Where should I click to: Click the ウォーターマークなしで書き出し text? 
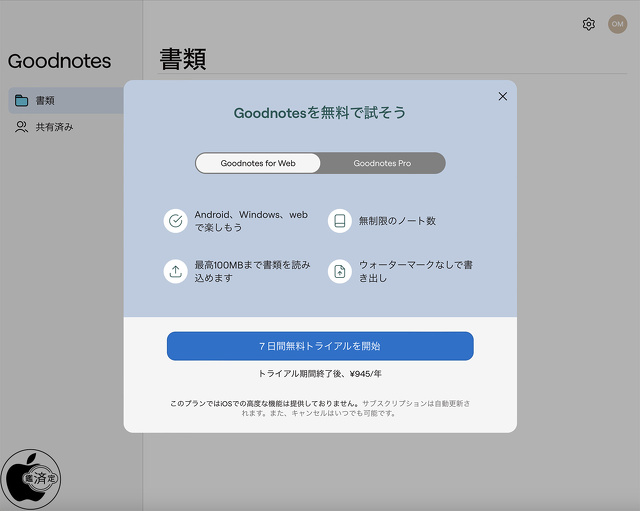(x=416, y=271)
